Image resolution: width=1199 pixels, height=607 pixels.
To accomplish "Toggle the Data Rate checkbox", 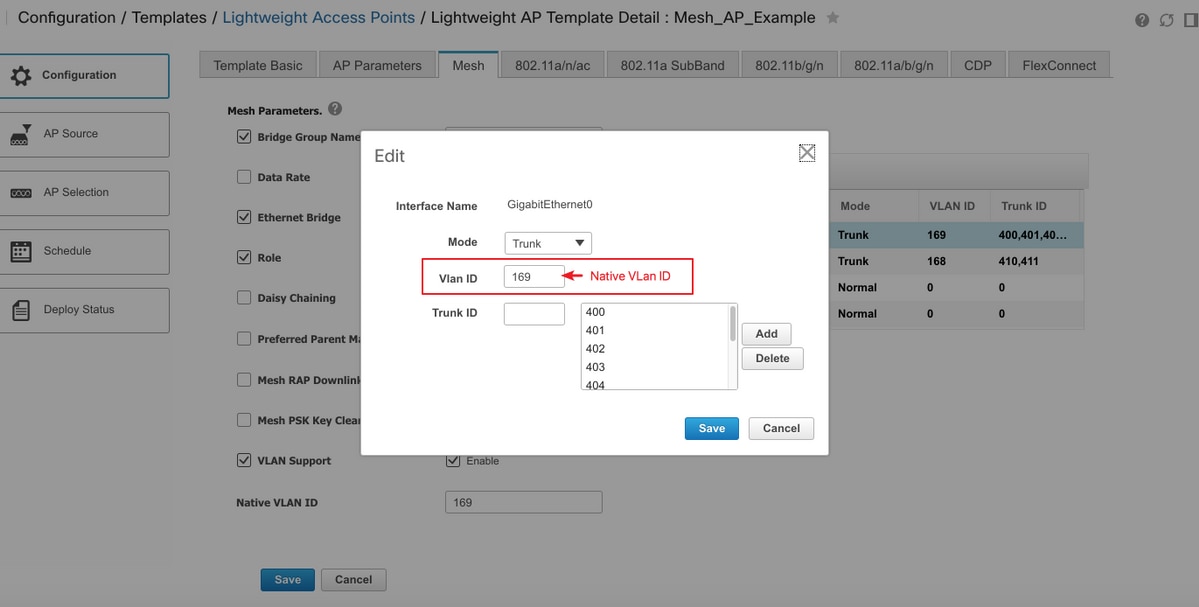I will (244, 177).
